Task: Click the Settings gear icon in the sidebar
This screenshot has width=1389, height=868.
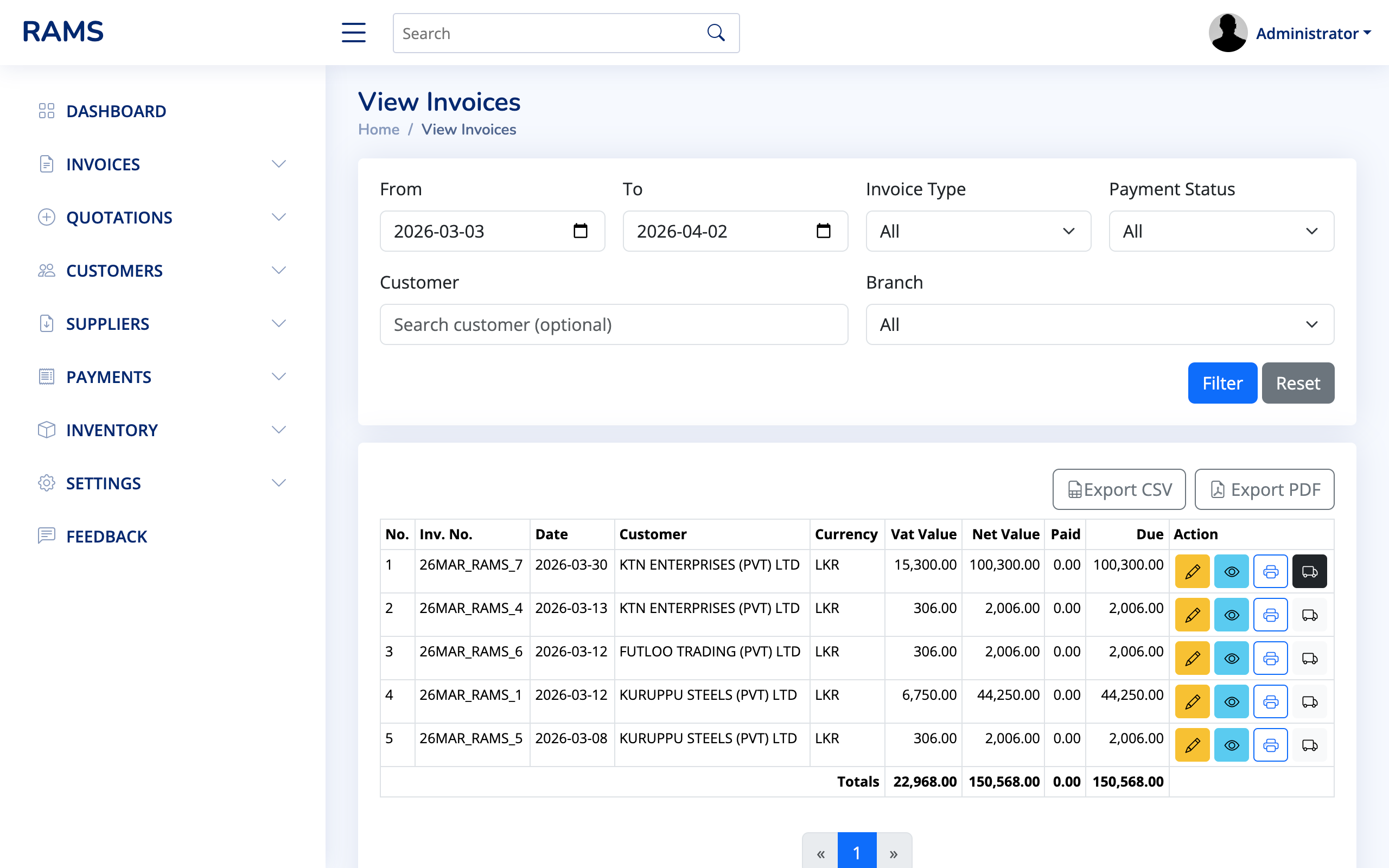Action: (x=47, y=483)
